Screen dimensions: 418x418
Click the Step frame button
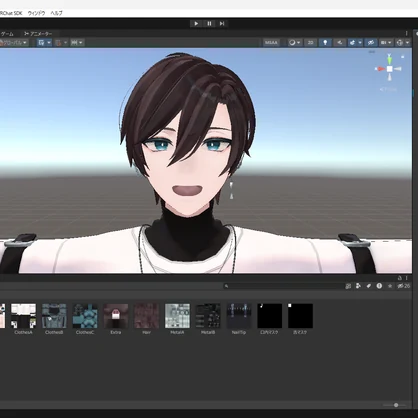pyautogui.click(x=222, y=23)
